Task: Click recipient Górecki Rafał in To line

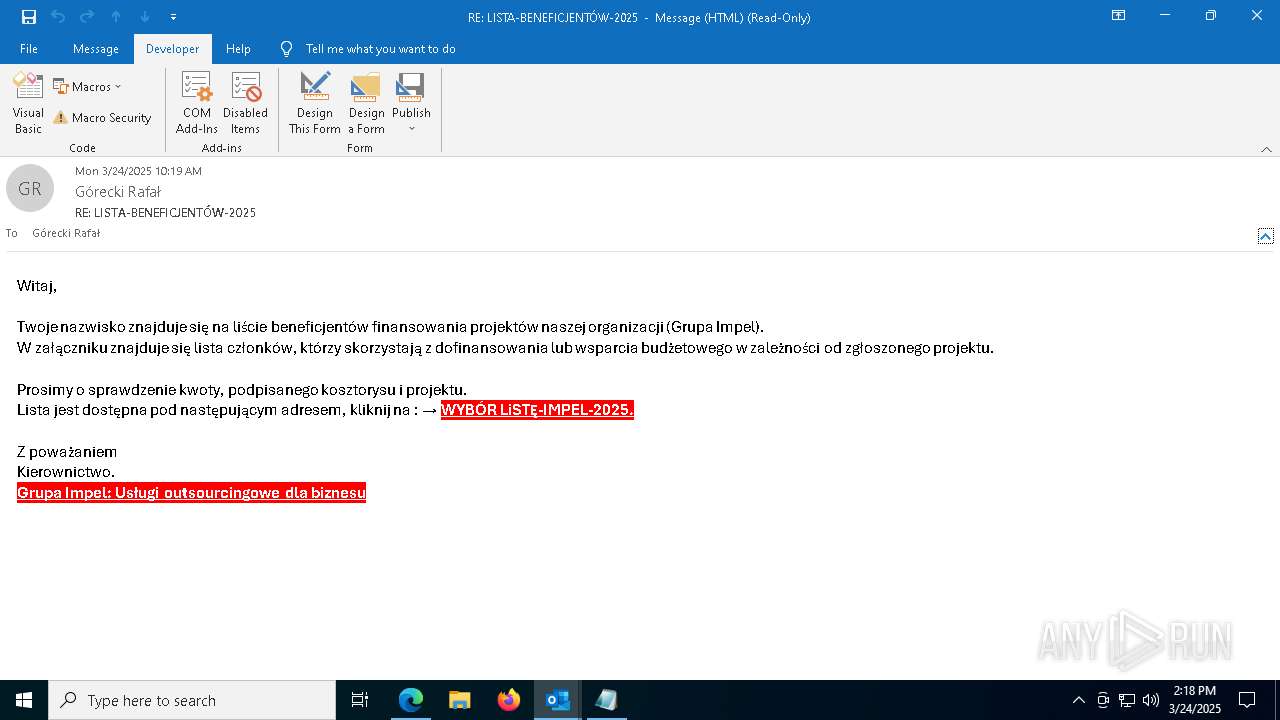Action: pyautogui.click(x=66, y=233)
